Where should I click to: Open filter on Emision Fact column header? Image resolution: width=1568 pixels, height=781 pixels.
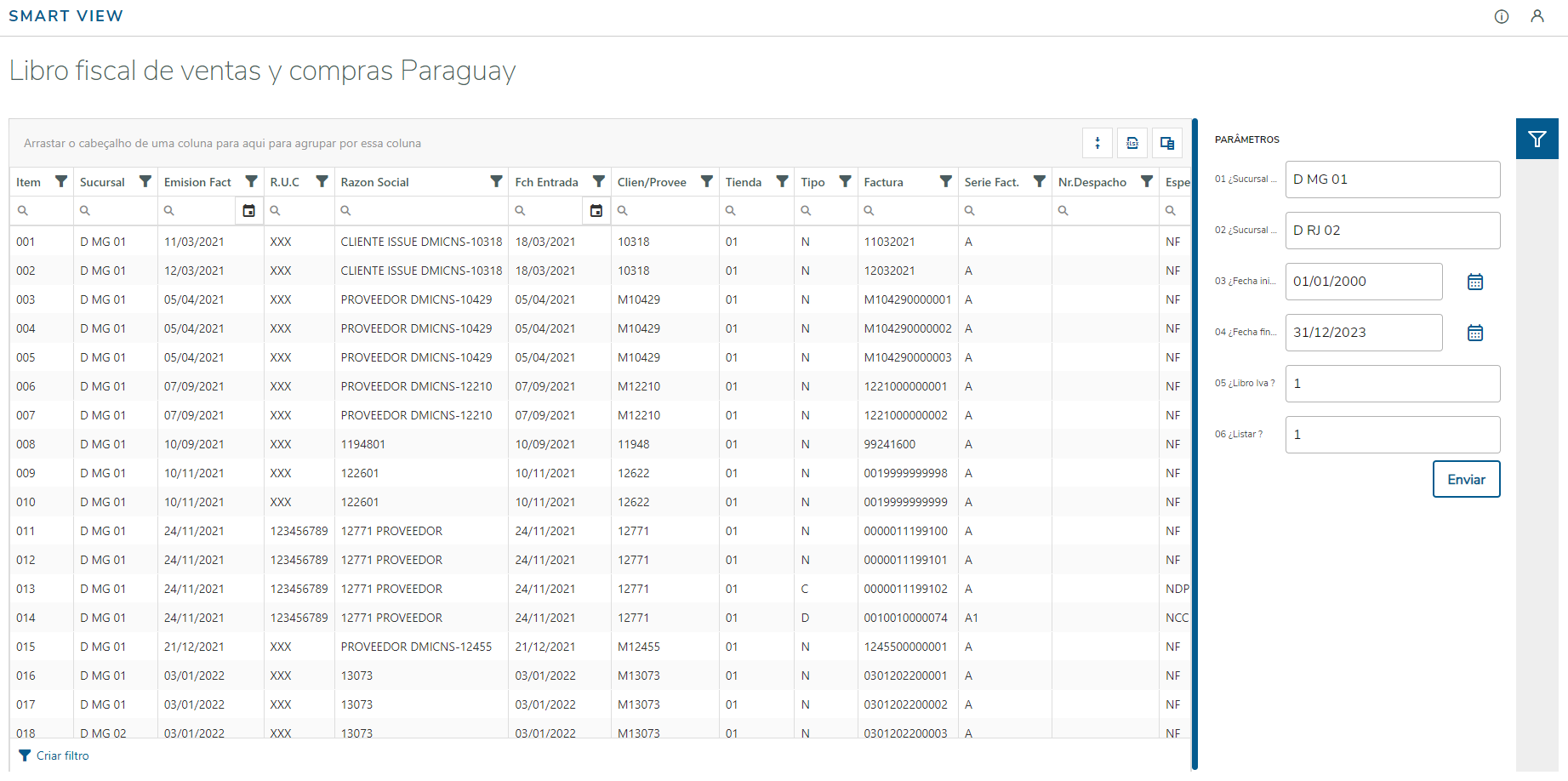click(251, 181)
